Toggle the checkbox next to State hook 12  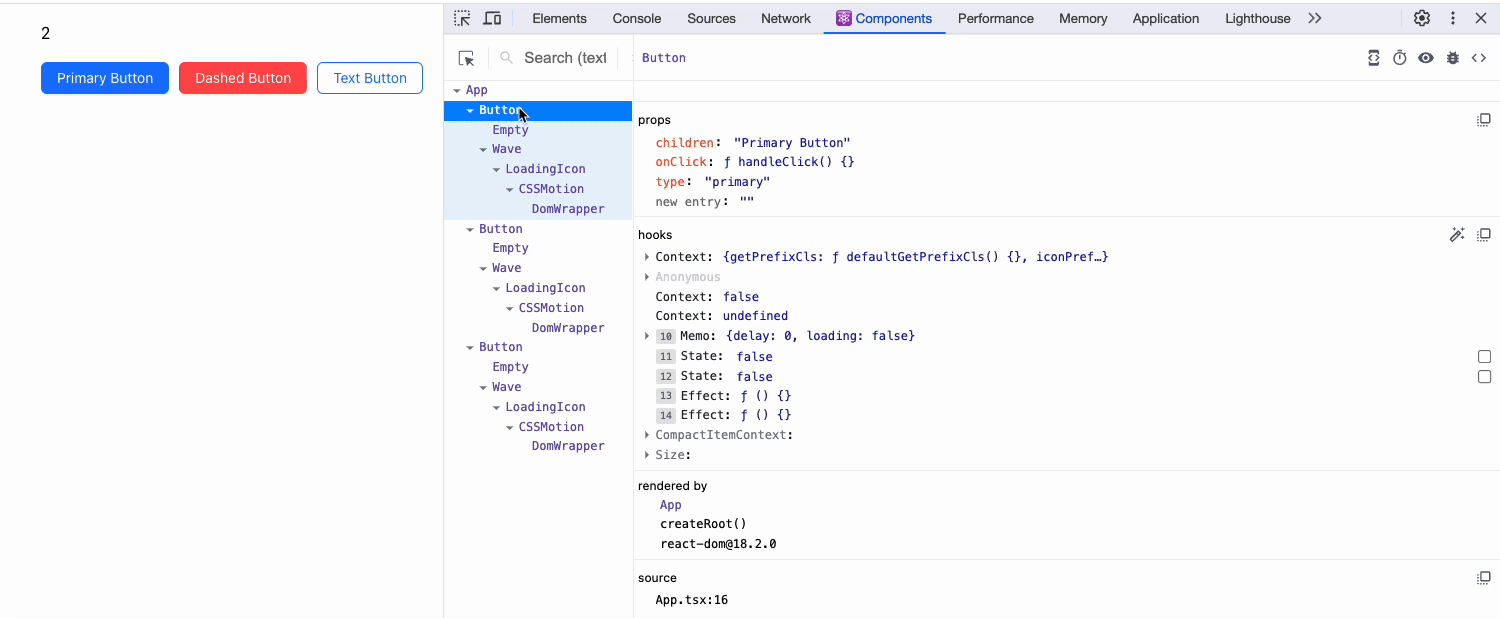pyautogui.click(x=1484, y=376)
